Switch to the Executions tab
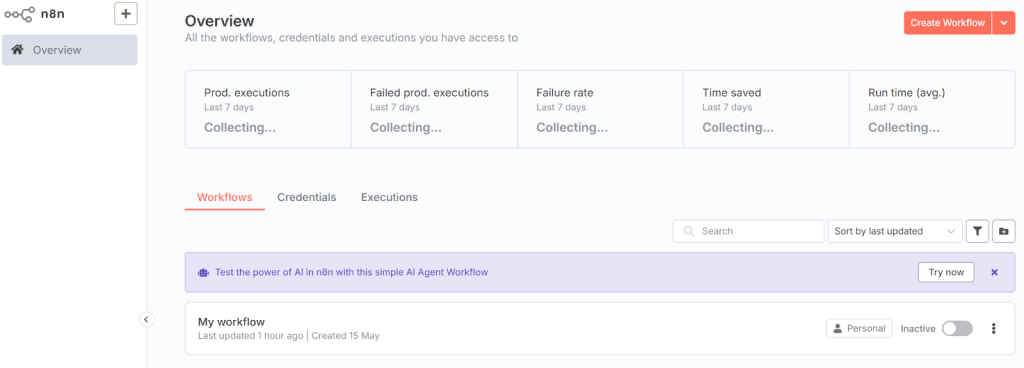 (389, 197)
